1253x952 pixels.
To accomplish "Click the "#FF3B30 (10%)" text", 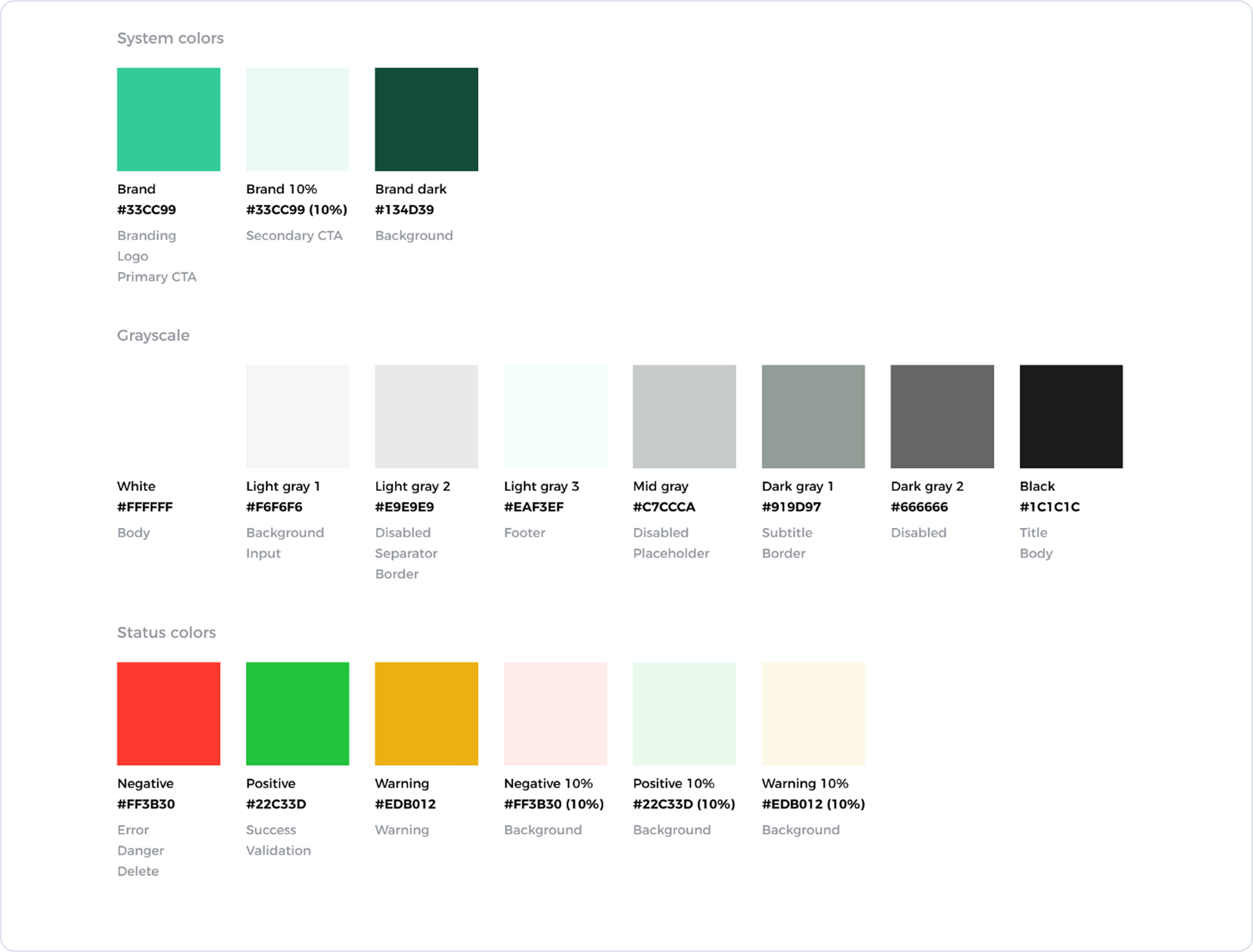I will (x=554, y=804).
